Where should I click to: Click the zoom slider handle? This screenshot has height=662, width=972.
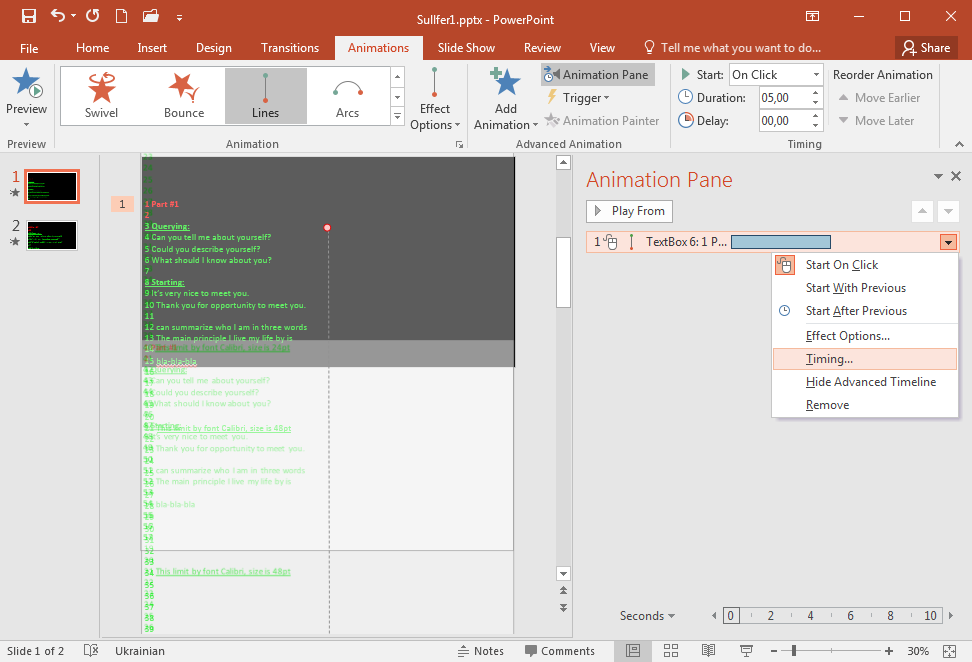(793, 651)
